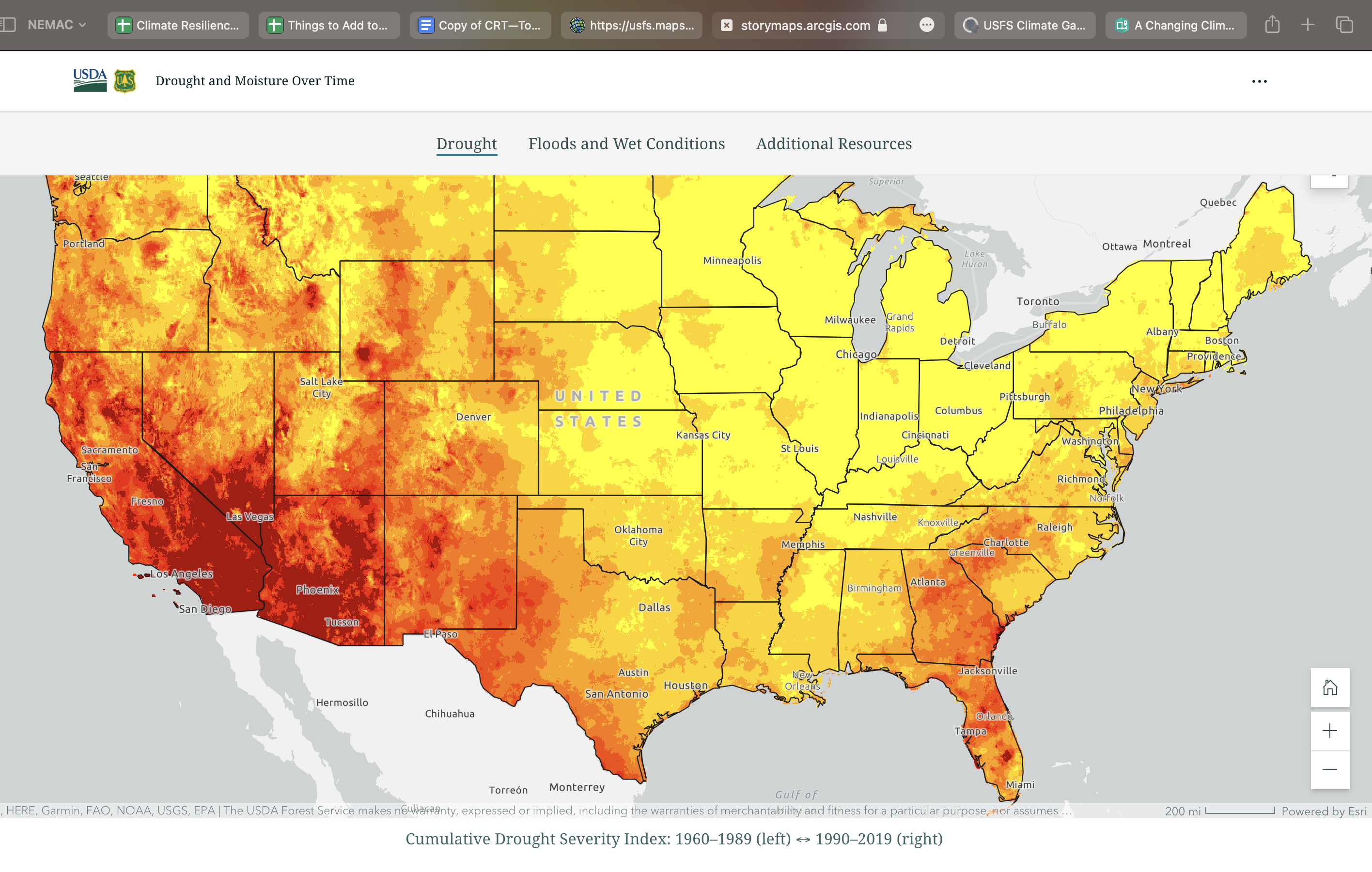The image size is (1372, 872).
Task: Switch to the USFS Climate Ga... tab
Action: click(1025, 25)
